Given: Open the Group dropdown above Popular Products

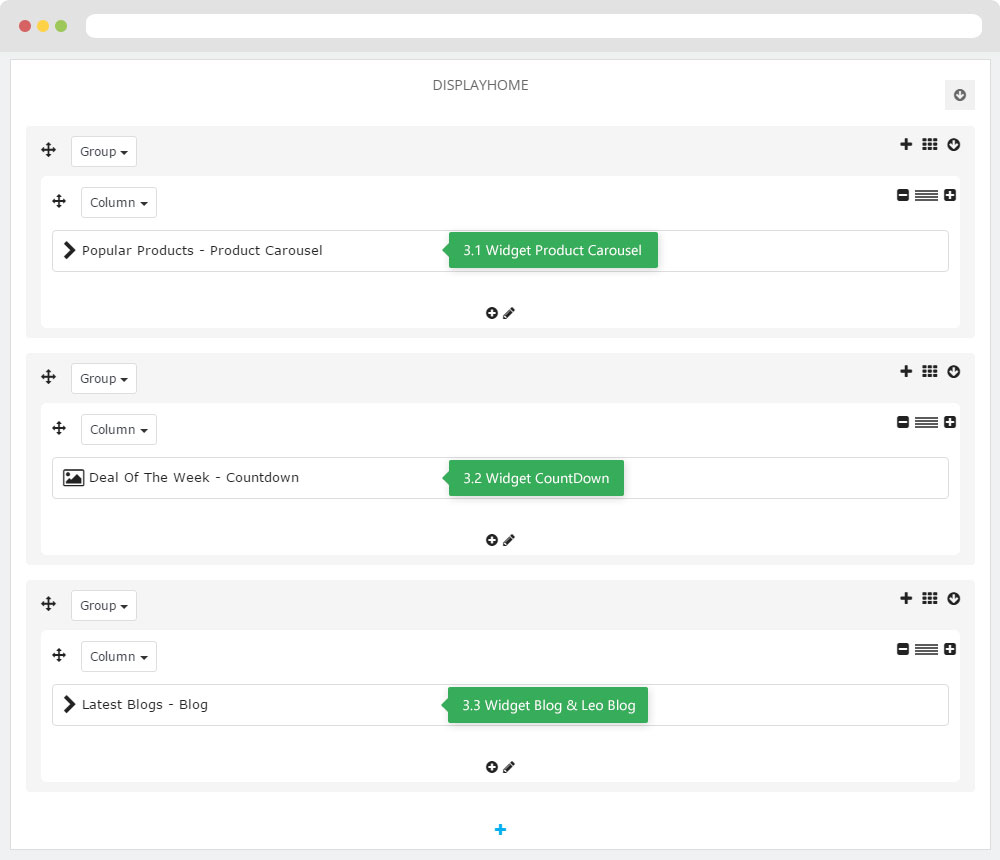Looking at the screenshot, I should 103,151.
